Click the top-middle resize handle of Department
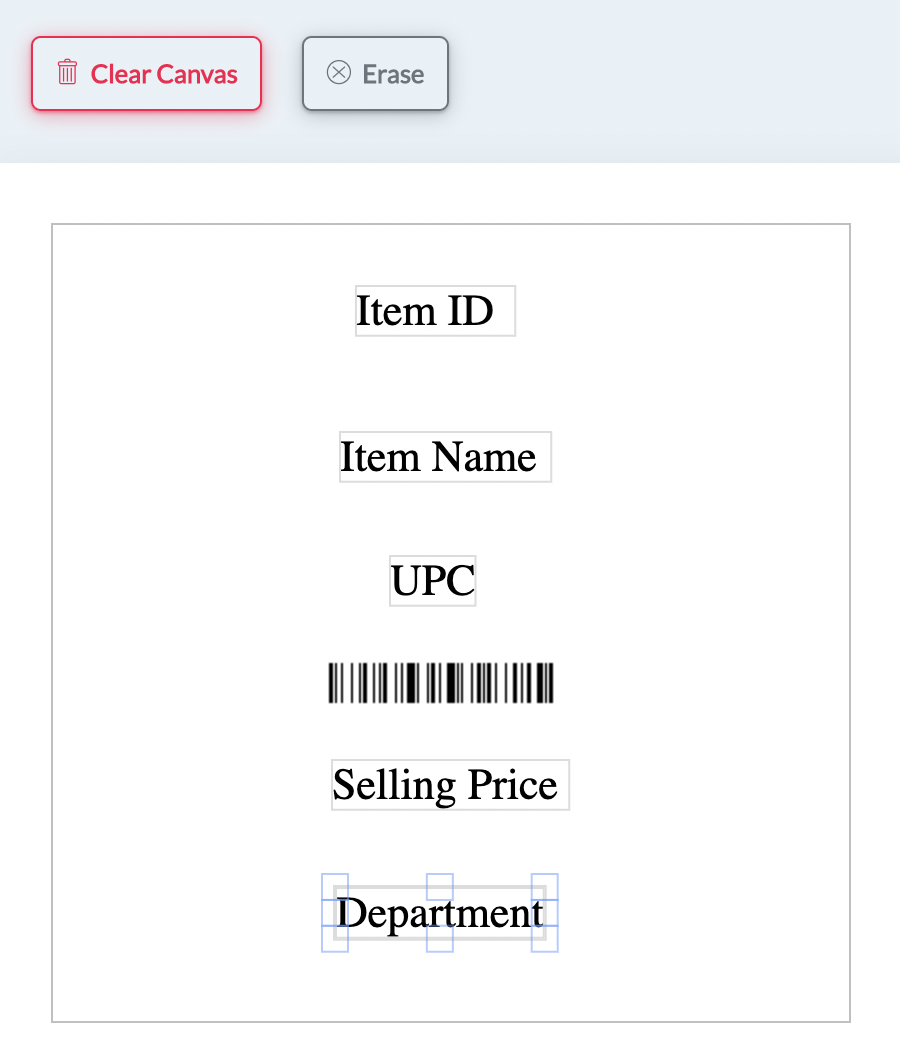 tap(439, 885)
